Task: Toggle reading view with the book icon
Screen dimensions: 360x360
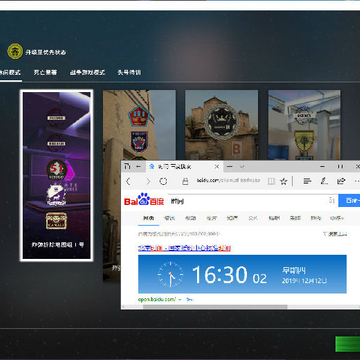Action: pyautogui.click(x=271, y=181)
